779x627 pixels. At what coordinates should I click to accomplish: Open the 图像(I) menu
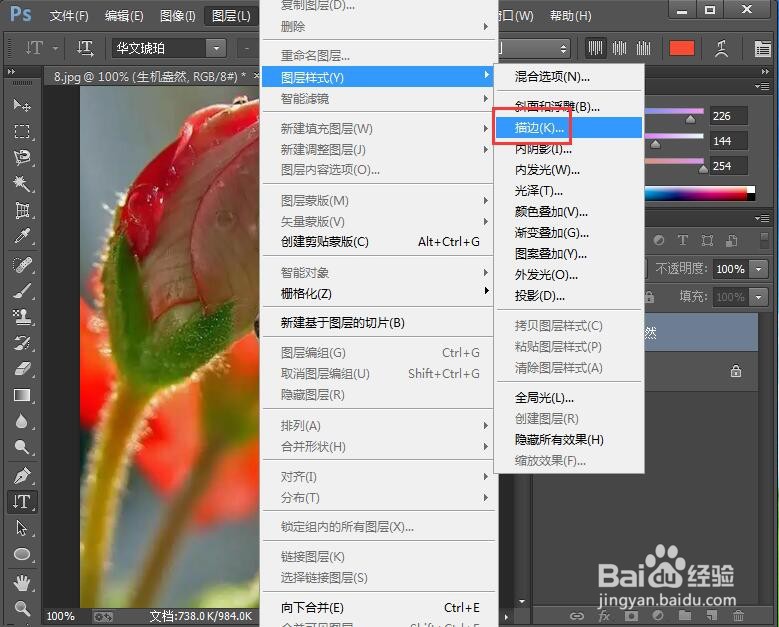[178, 16]
